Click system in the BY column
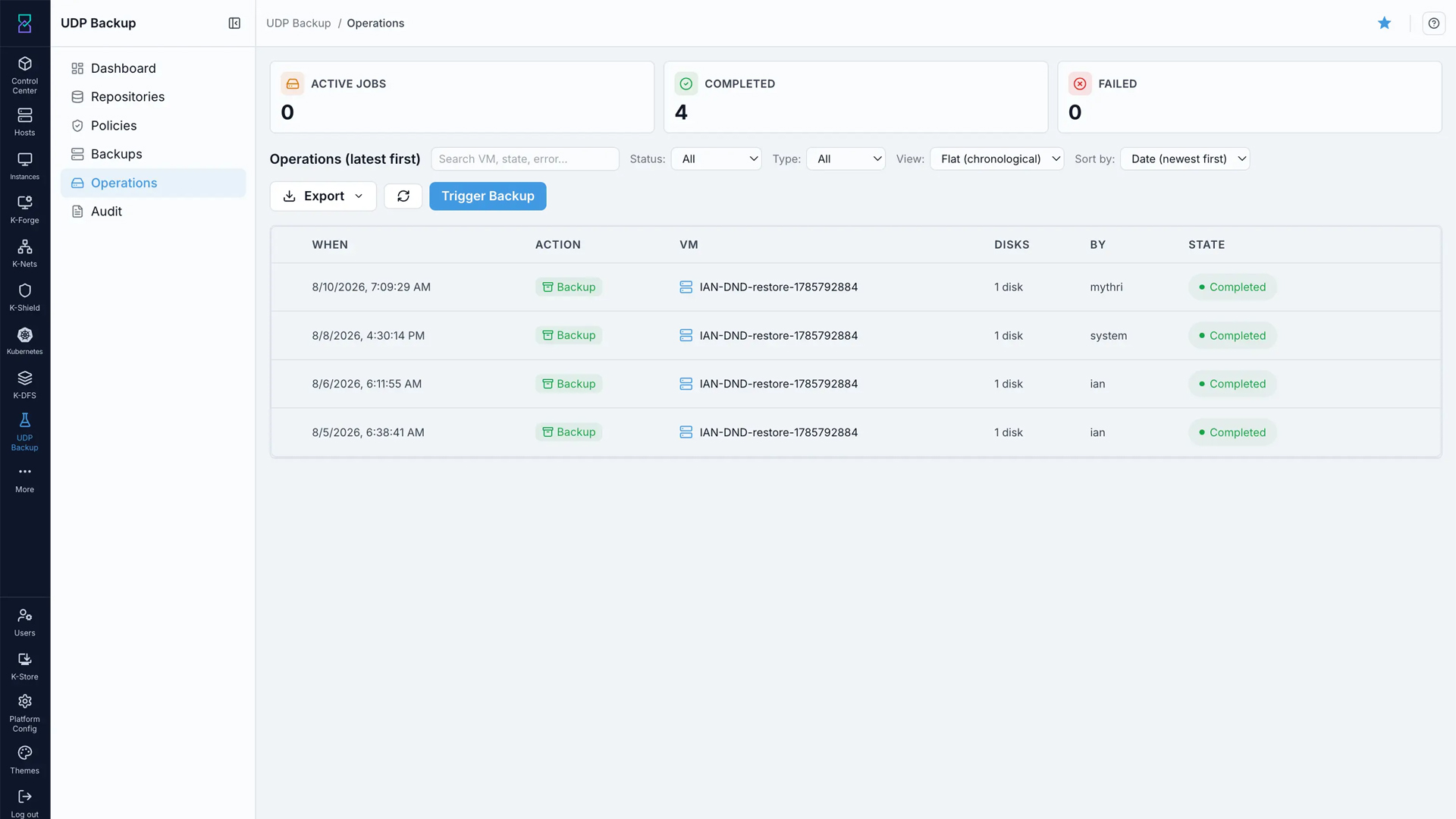The image size is (1456, 819). tap(1109, 336)
